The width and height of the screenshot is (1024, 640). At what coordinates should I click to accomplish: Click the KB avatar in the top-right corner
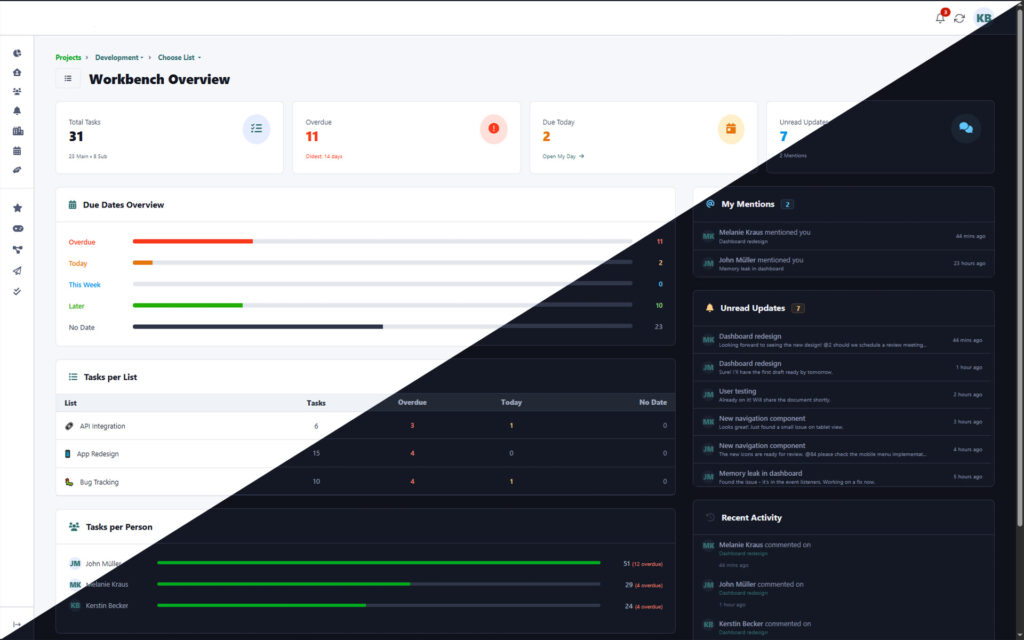tap(983, 18)
